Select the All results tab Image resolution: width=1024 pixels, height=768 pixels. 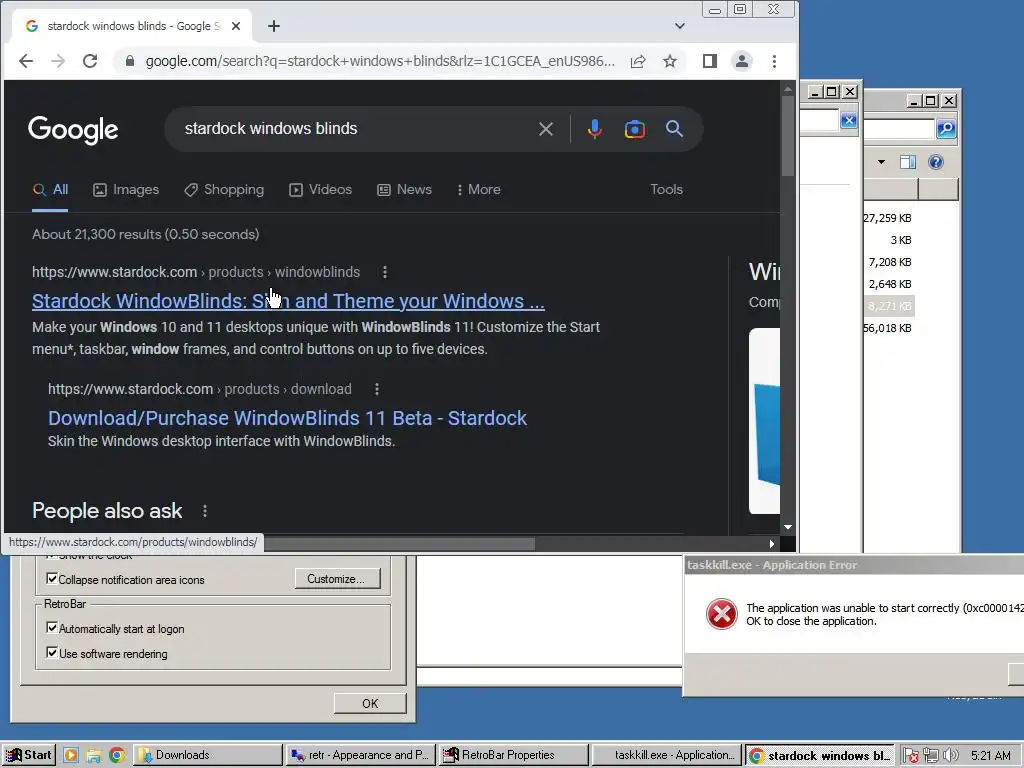coord(50,190)
